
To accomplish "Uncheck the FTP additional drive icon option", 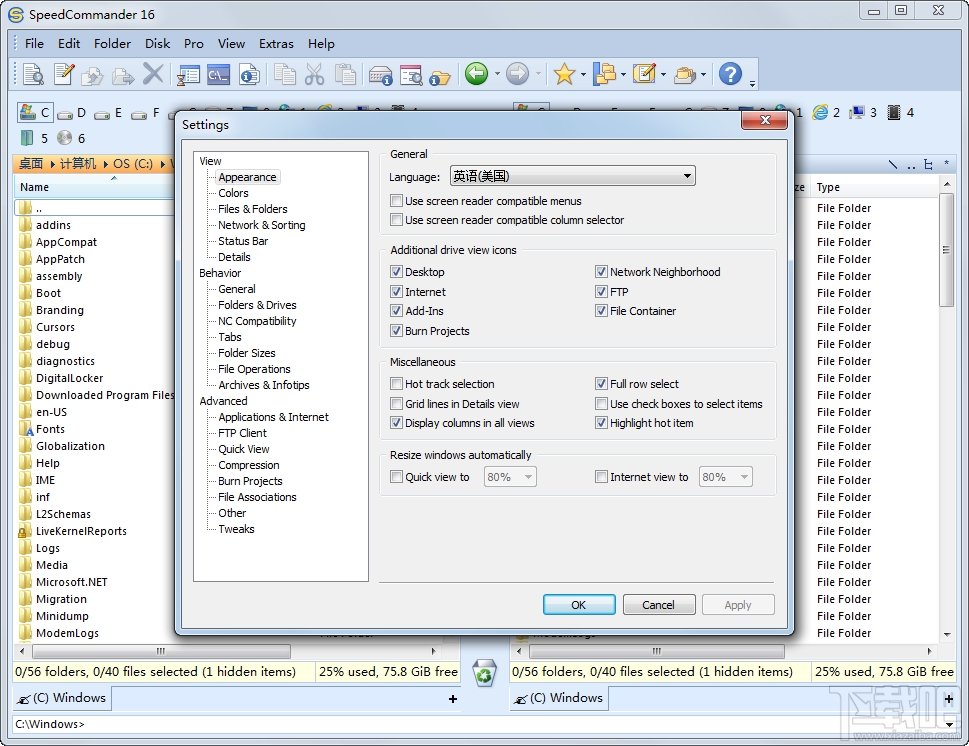I will tap(602, 292).
